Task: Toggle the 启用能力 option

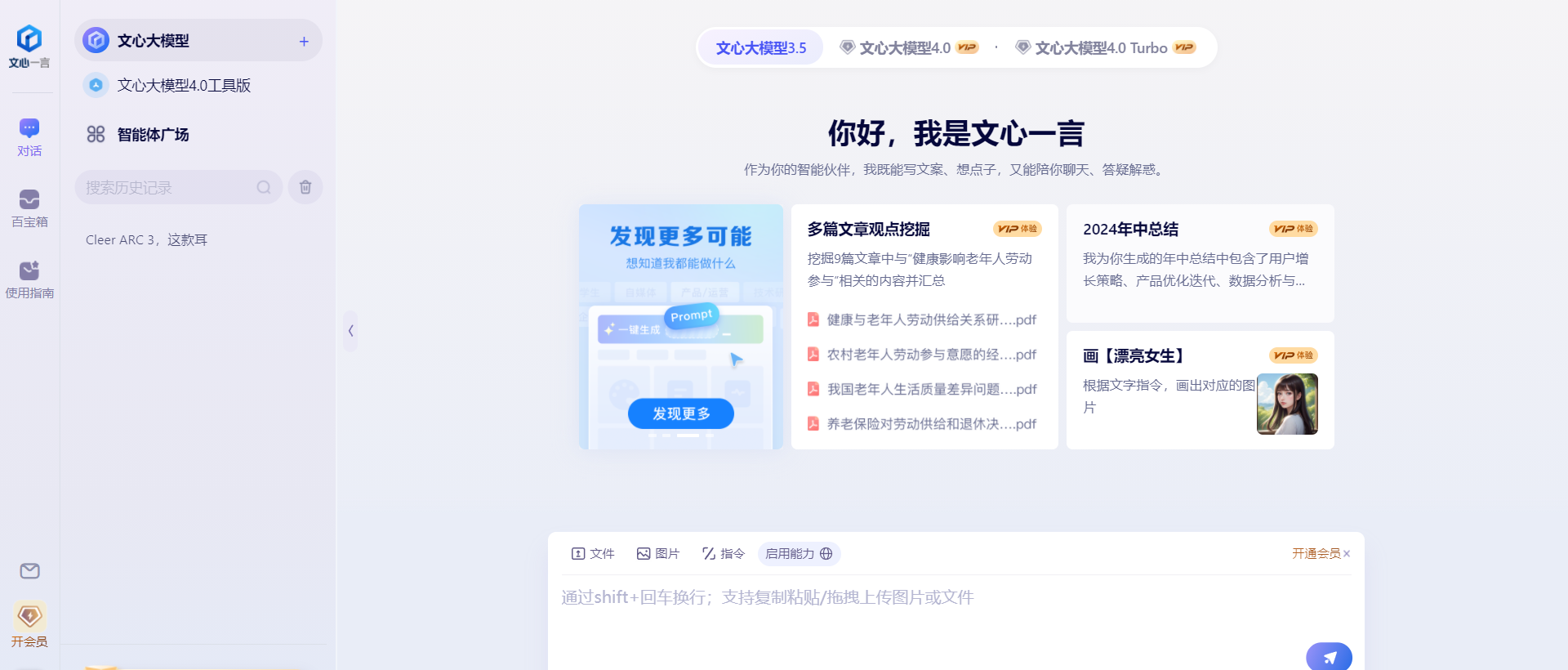Action: tap(799, 553)
